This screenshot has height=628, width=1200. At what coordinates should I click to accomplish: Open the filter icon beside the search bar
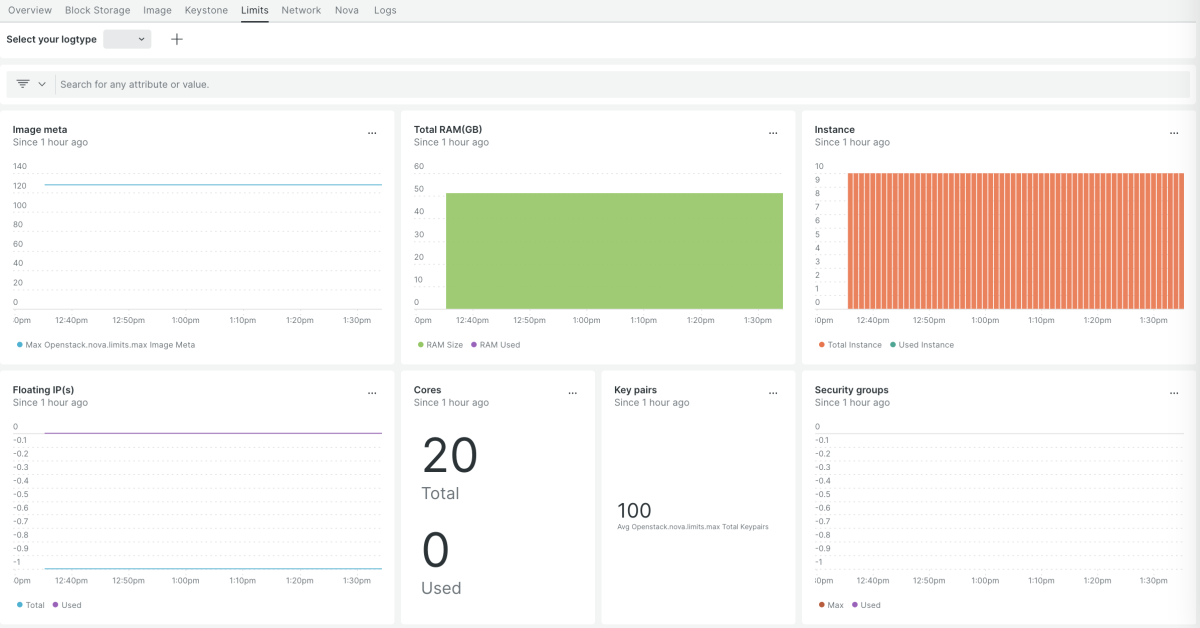[x=21, y=84]
